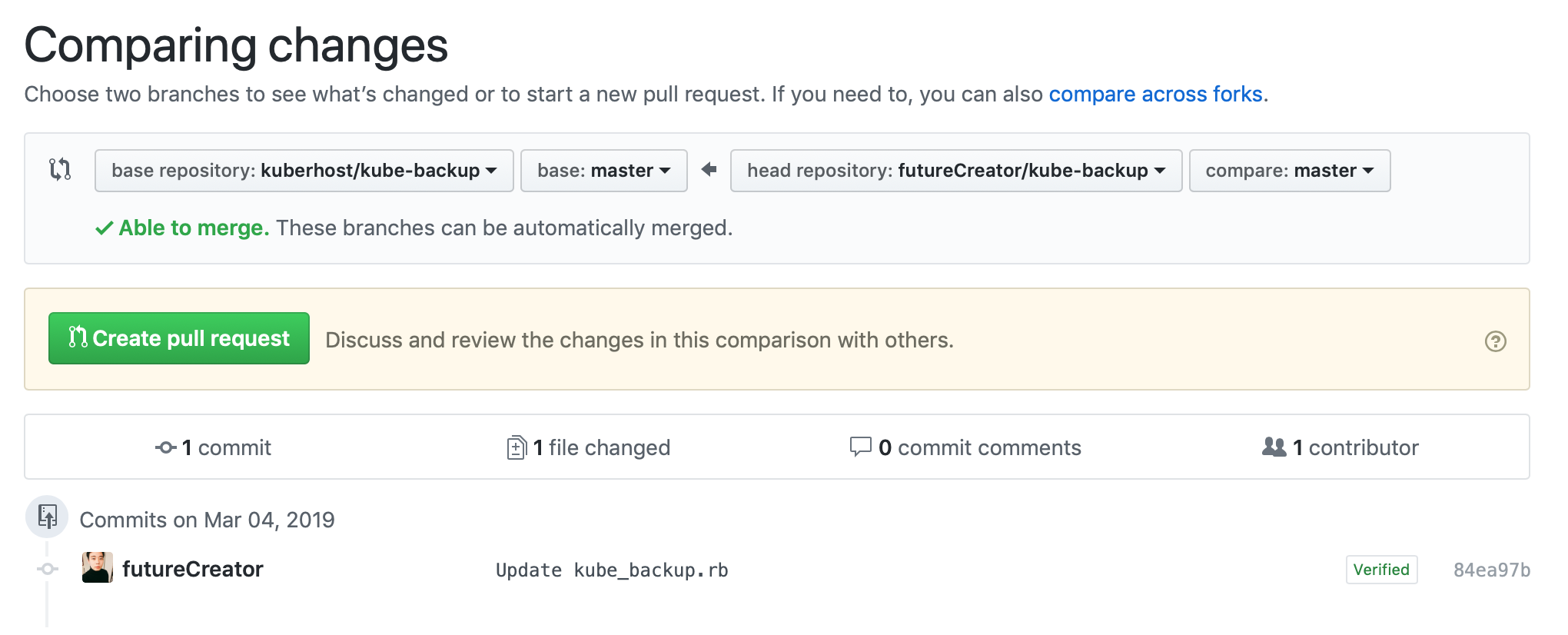
Task: Click the Create pull request button
Action: pos(179,338)
